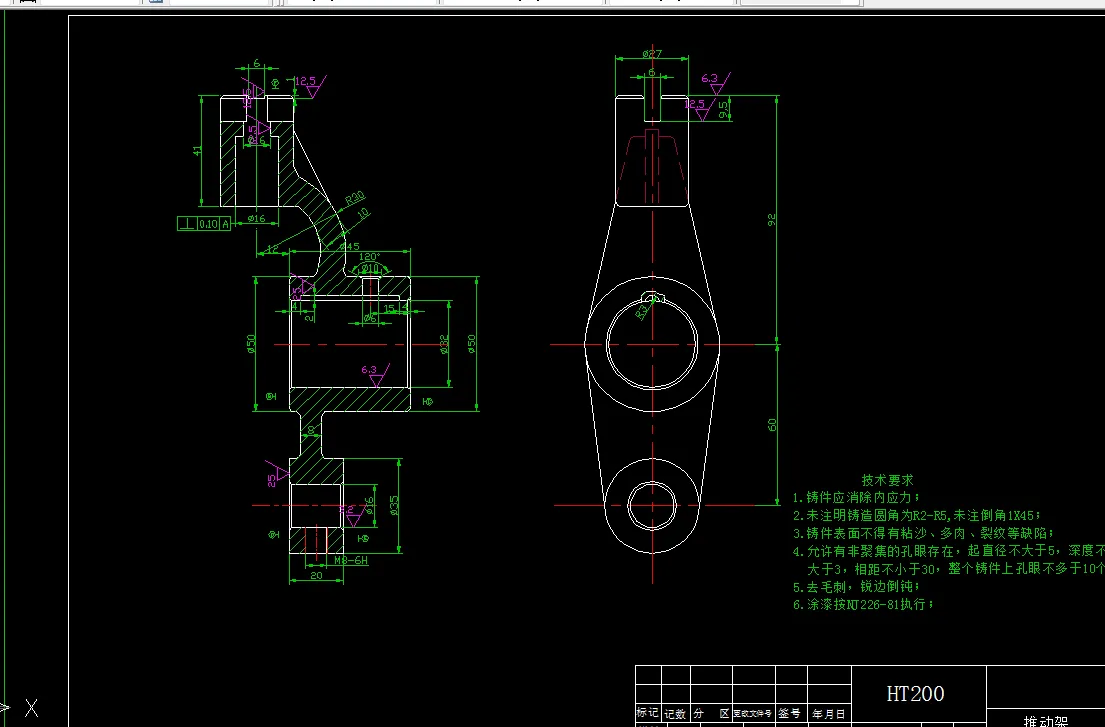Select the 20 width dimension text

pyautogui.click(x=316, y=576)
